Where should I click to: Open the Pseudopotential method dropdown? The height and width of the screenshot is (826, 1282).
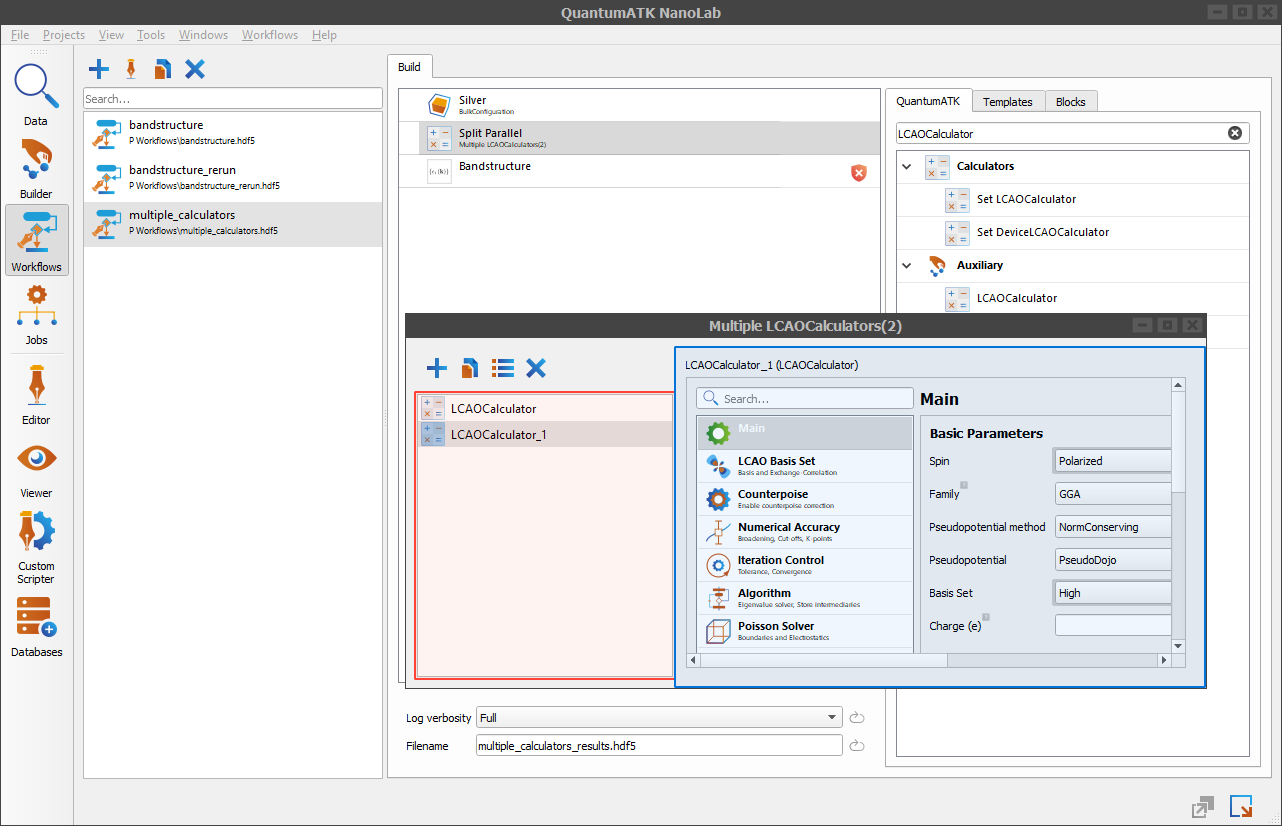click(x=1113, y=527)
